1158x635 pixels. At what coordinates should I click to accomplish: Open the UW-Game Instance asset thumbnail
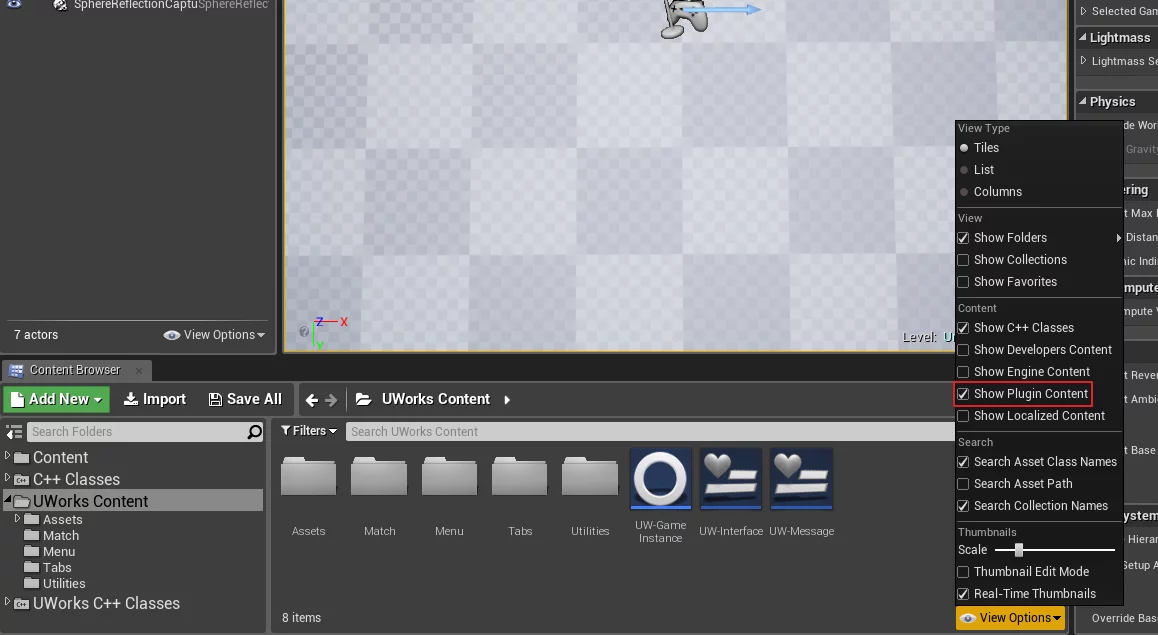pyautogui.click(x=660, y=478)
